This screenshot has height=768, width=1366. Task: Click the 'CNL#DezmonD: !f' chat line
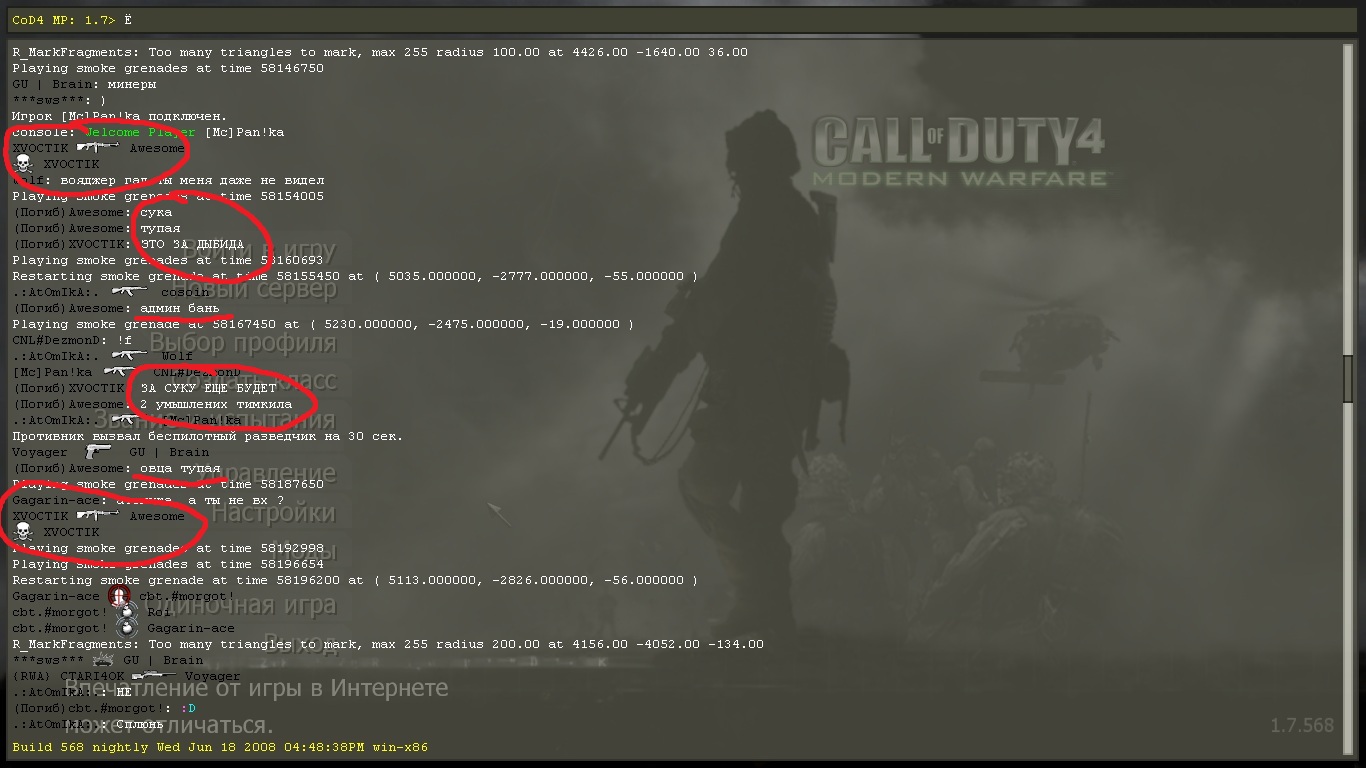(72, 340)
